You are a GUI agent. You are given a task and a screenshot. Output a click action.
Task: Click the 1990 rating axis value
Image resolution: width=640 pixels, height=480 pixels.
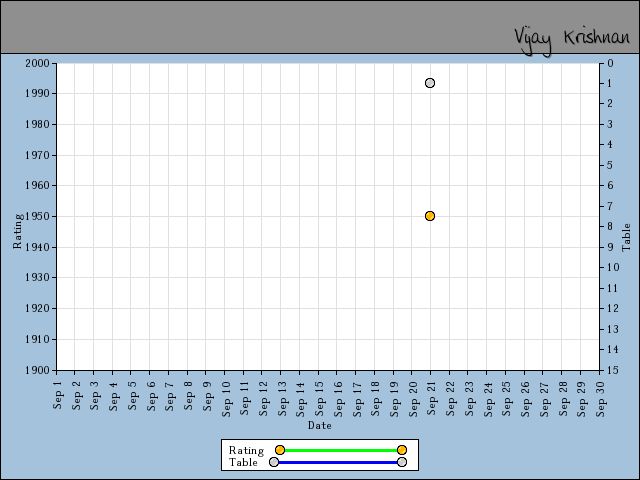point(37,93)
